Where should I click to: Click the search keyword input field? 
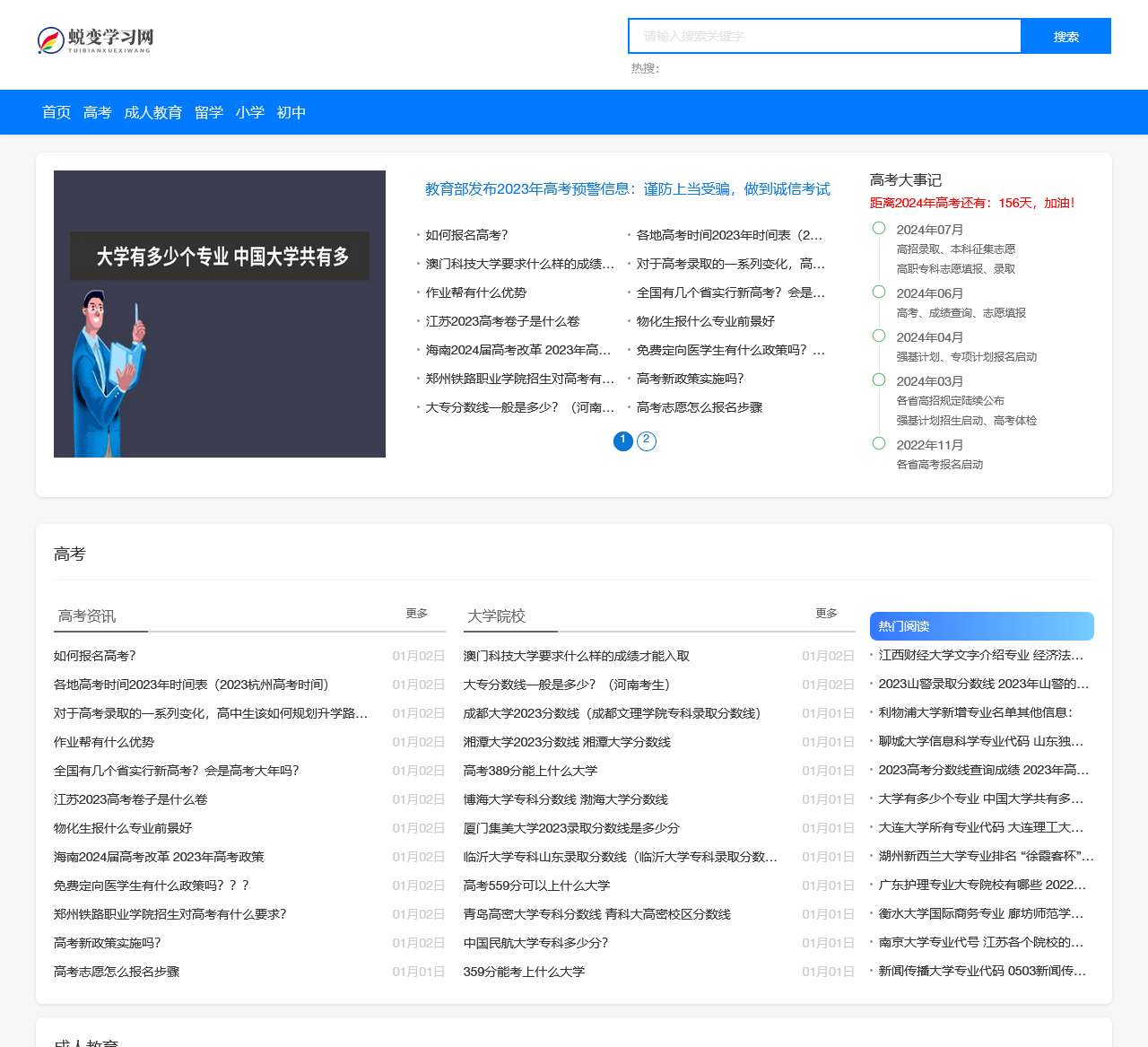click(x=824, y=36)
